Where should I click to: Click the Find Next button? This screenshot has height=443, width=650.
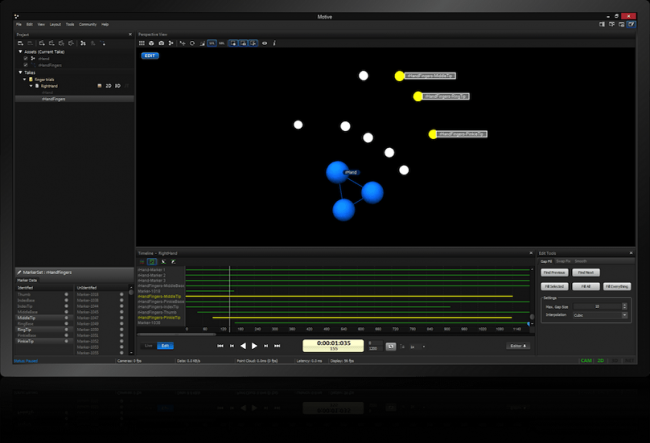[x=586, y=272]
